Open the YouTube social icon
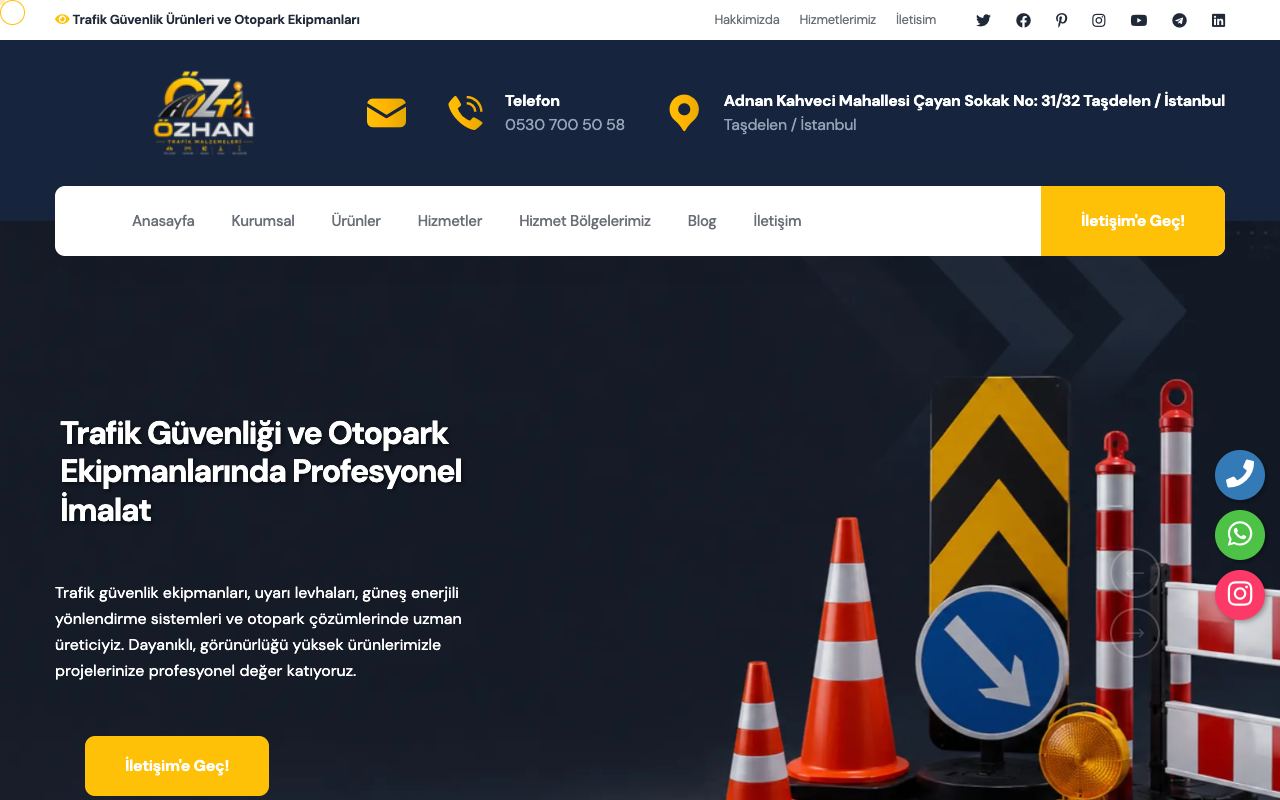 (1139, 20)
